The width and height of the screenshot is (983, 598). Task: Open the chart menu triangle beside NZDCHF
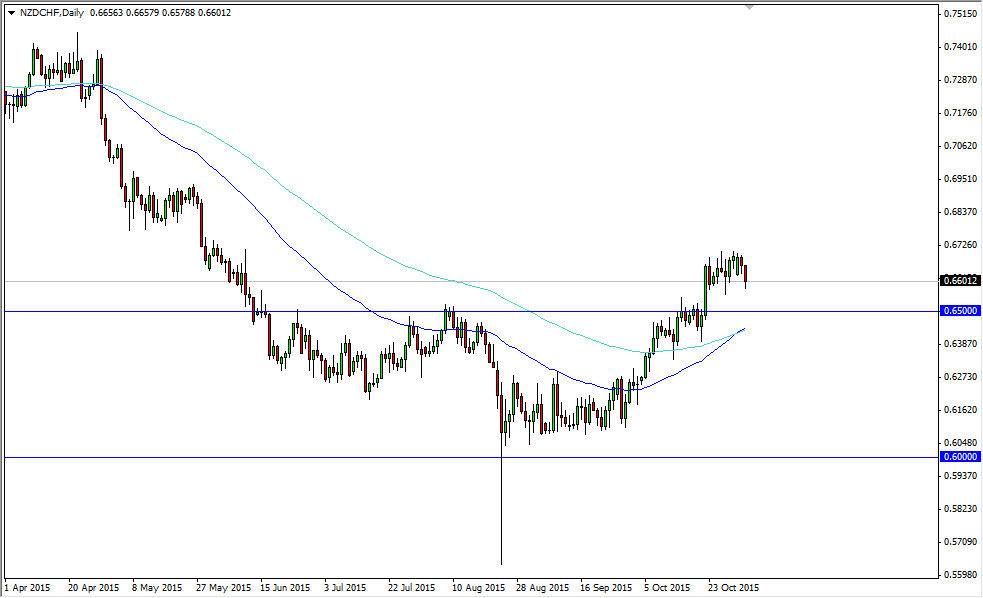click(11, 13)
